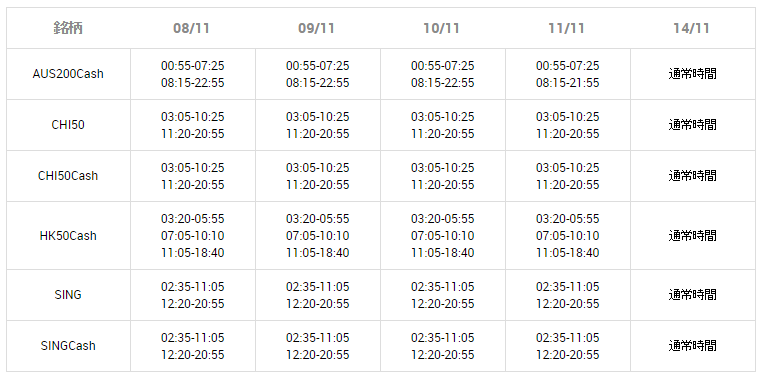Click the 11/11 date header
This screenshot has height=387, width=776.
[567, 28]
